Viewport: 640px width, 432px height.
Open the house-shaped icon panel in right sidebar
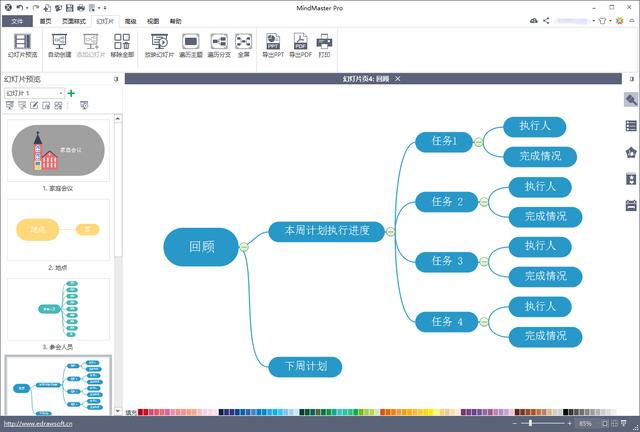click(631, 153)
